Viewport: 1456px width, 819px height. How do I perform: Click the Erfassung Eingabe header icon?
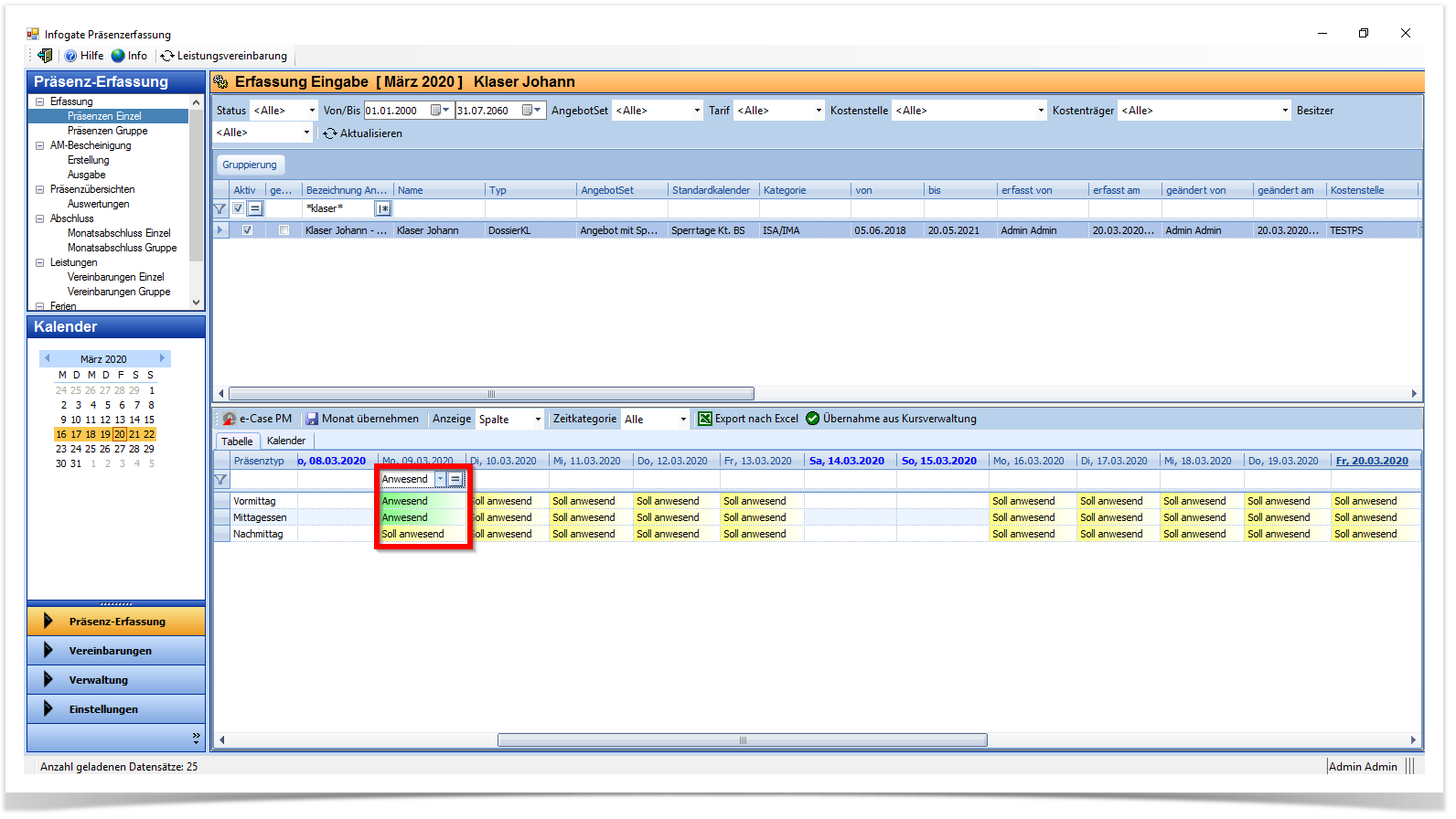tap(220, 81)
